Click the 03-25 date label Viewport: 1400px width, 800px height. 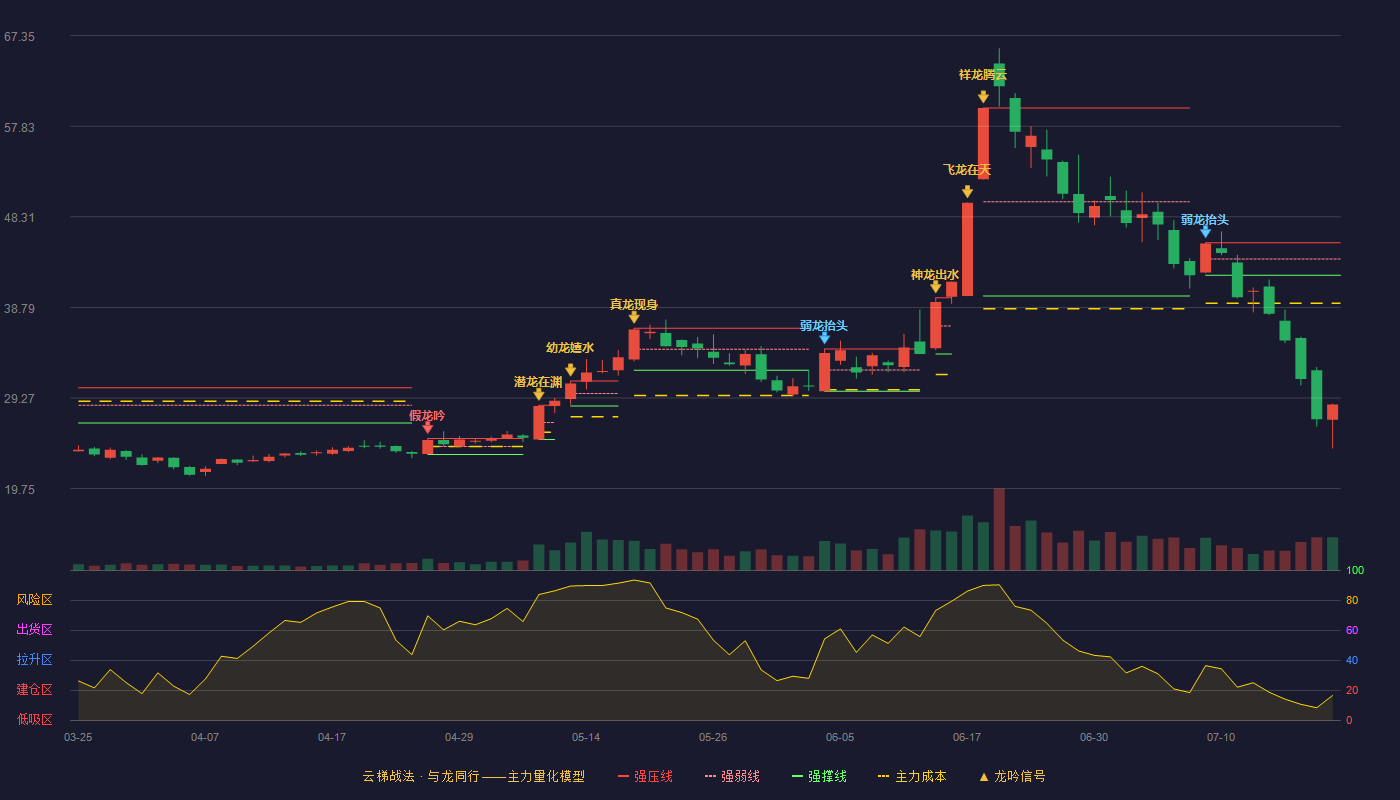point(78,737)
